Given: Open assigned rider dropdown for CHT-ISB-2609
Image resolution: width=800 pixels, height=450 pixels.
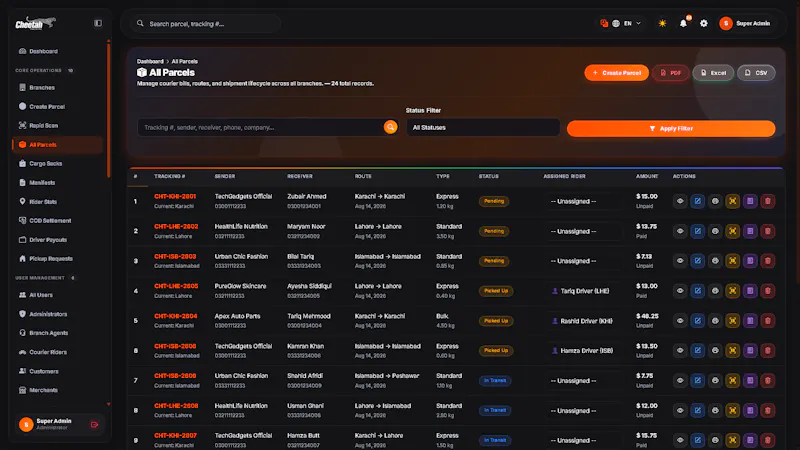Looking at the screenshot, I should point(584,381).
